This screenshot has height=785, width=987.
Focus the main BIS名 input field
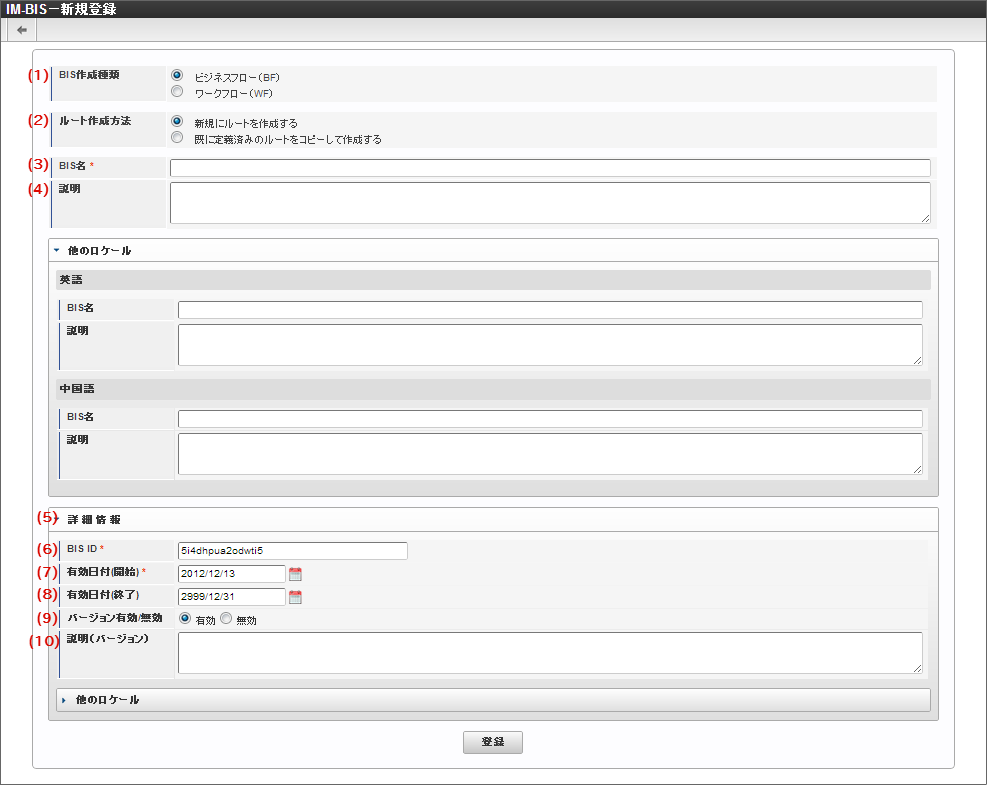pos(550,168)
